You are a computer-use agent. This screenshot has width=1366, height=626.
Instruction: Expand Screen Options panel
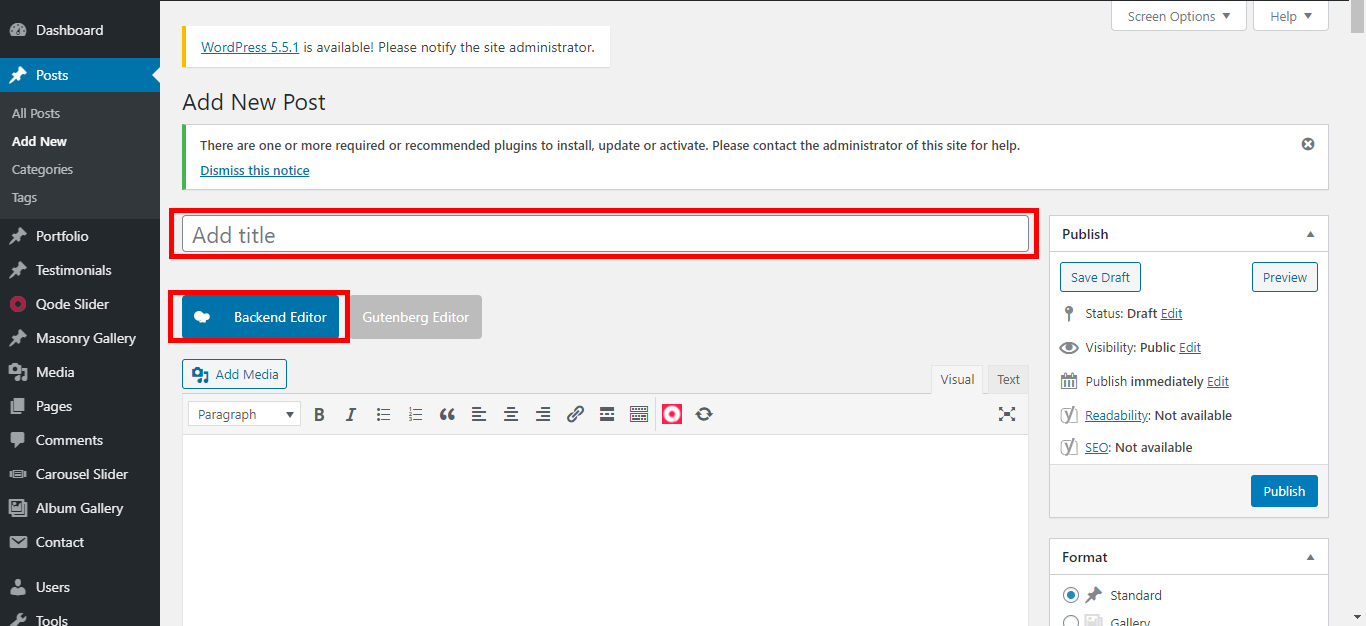point(1179,16)
